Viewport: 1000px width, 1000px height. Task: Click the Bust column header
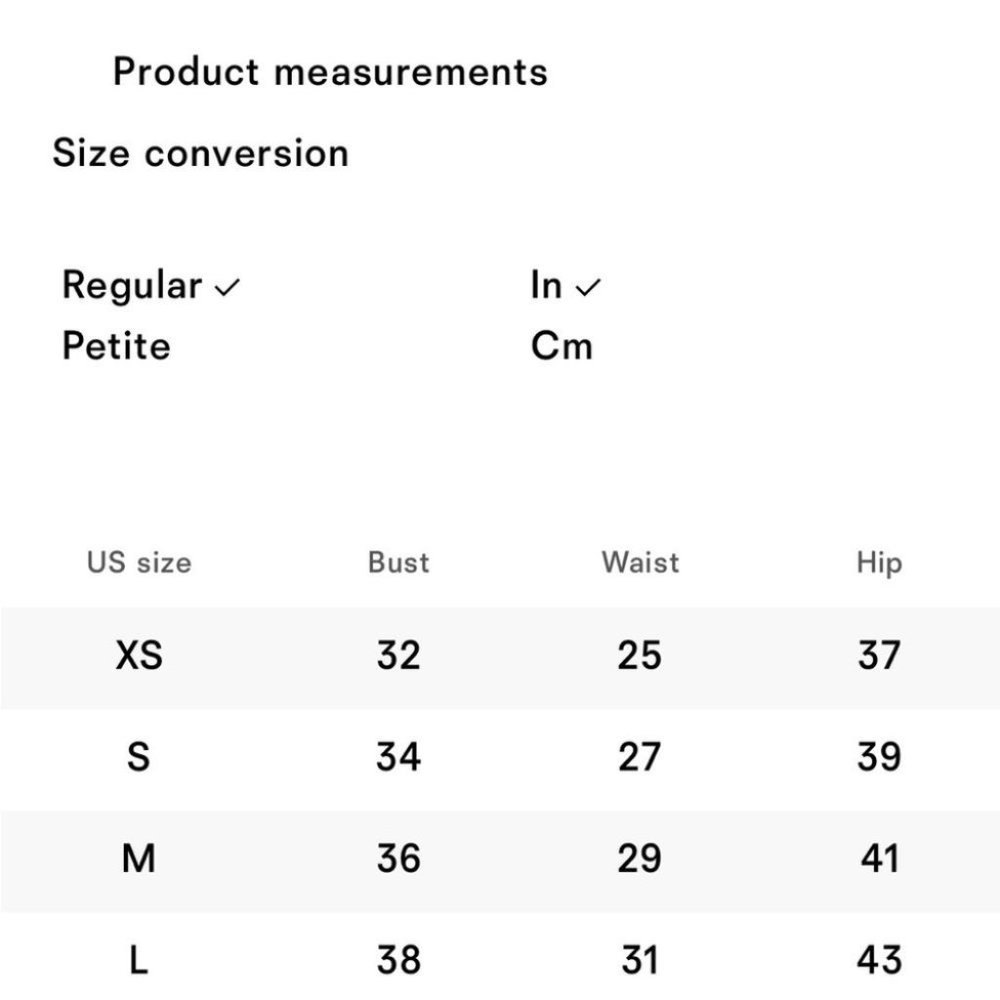point(399,562)
